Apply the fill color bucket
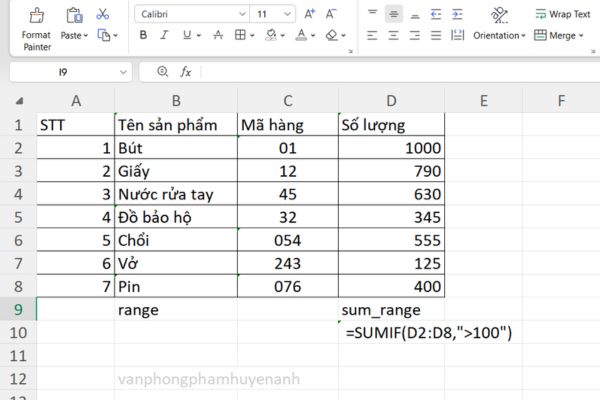600x400 pixels. click(x=271, y=35)
